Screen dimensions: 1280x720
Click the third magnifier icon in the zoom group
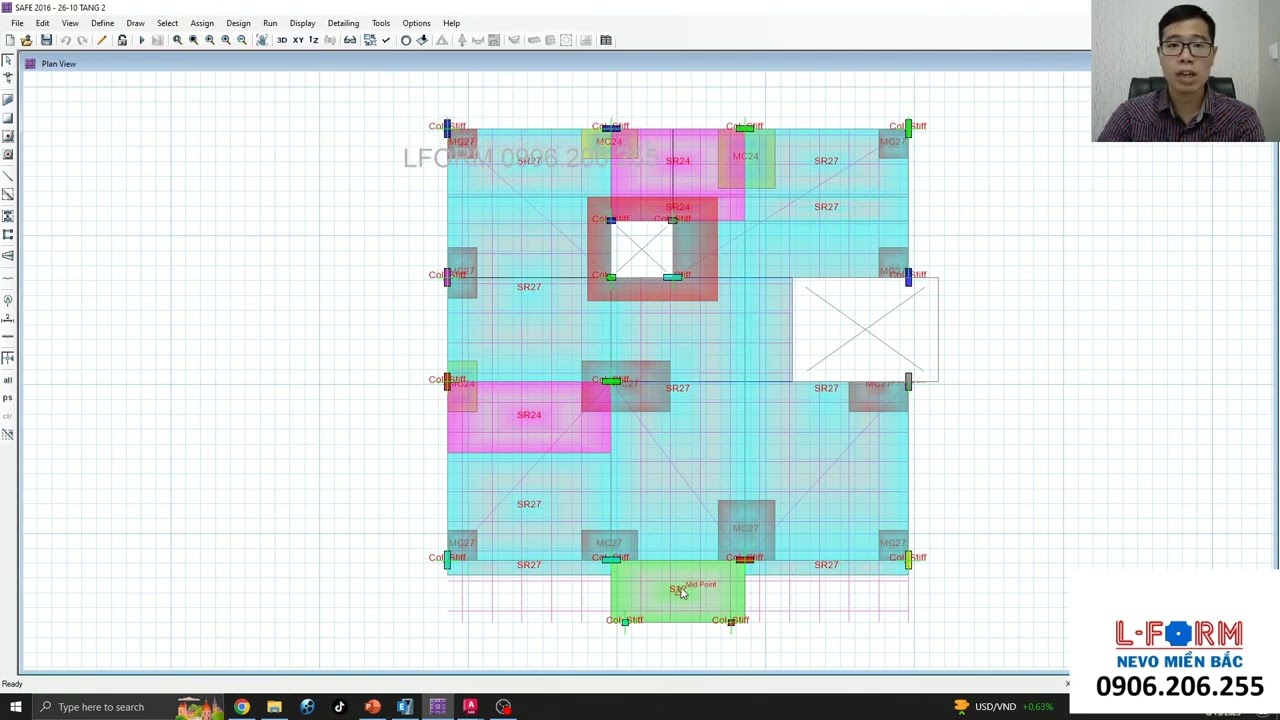point(210,40)
